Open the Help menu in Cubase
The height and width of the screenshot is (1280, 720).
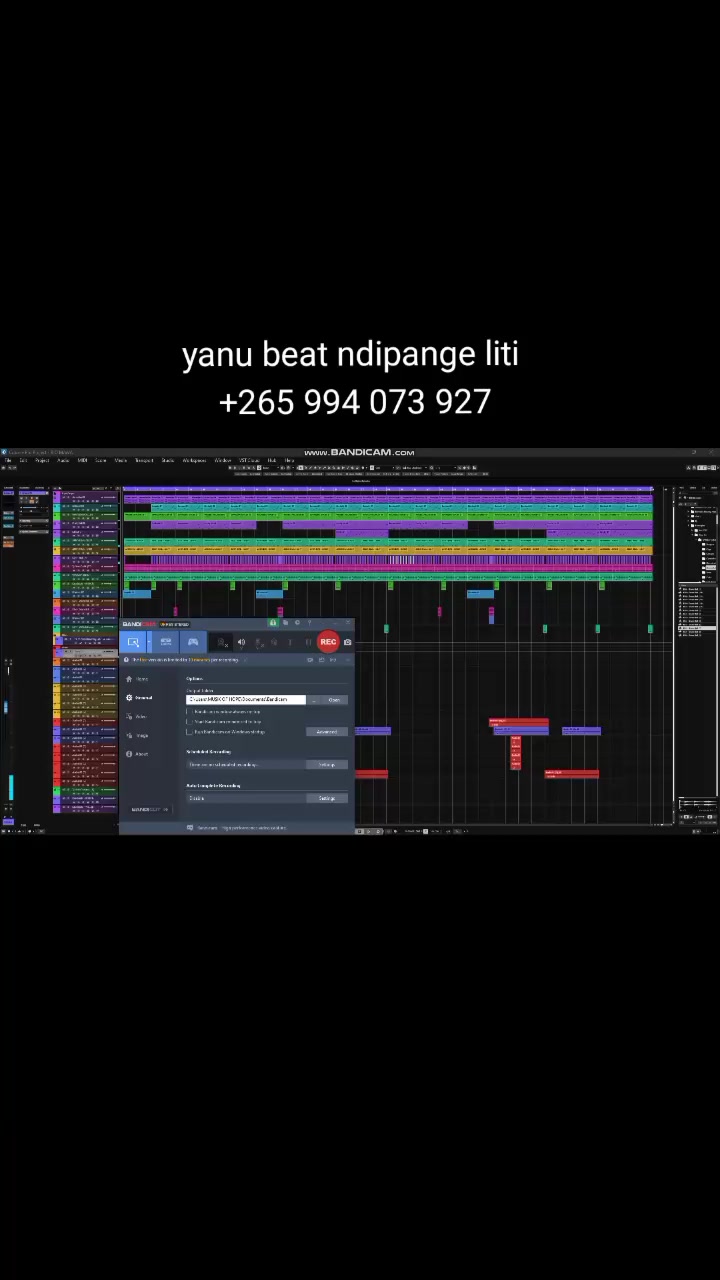point(289,460)
